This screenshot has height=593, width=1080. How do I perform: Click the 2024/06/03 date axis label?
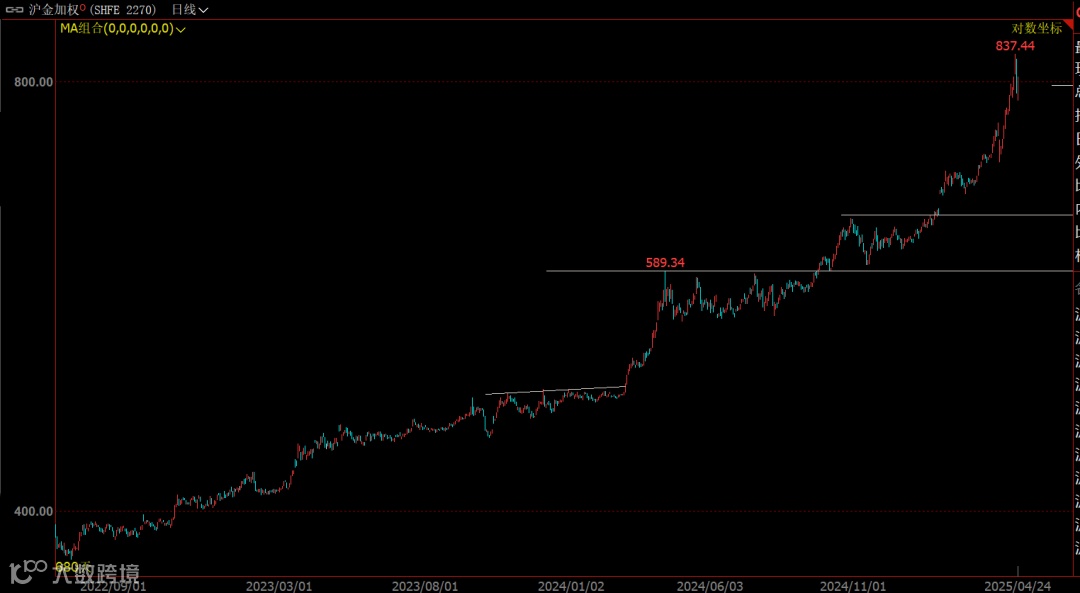point(709,586)
